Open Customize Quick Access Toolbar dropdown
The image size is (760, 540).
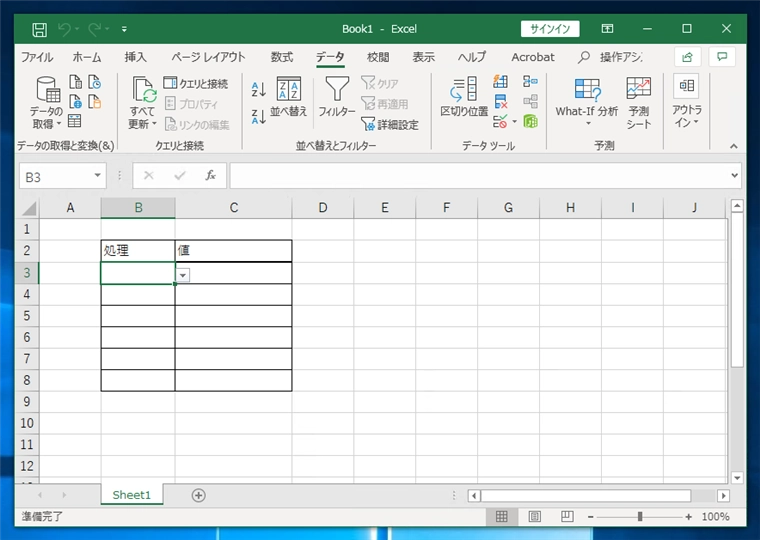(124, 29)
